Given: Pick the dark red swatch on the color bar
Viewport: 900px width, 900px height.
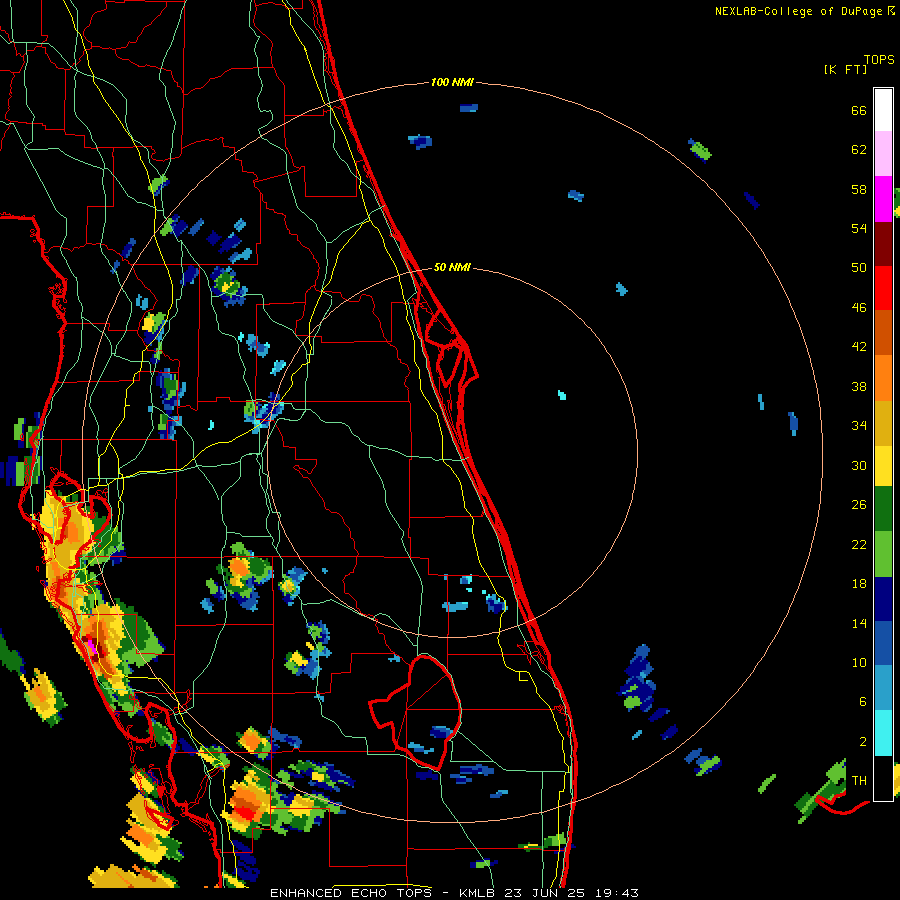Looking at the screenshot, I should [883, 244].
